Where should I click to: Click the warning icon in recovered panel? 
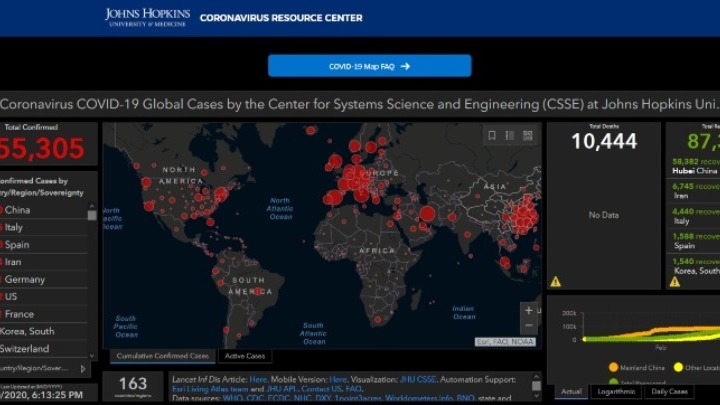pos(675,281)
